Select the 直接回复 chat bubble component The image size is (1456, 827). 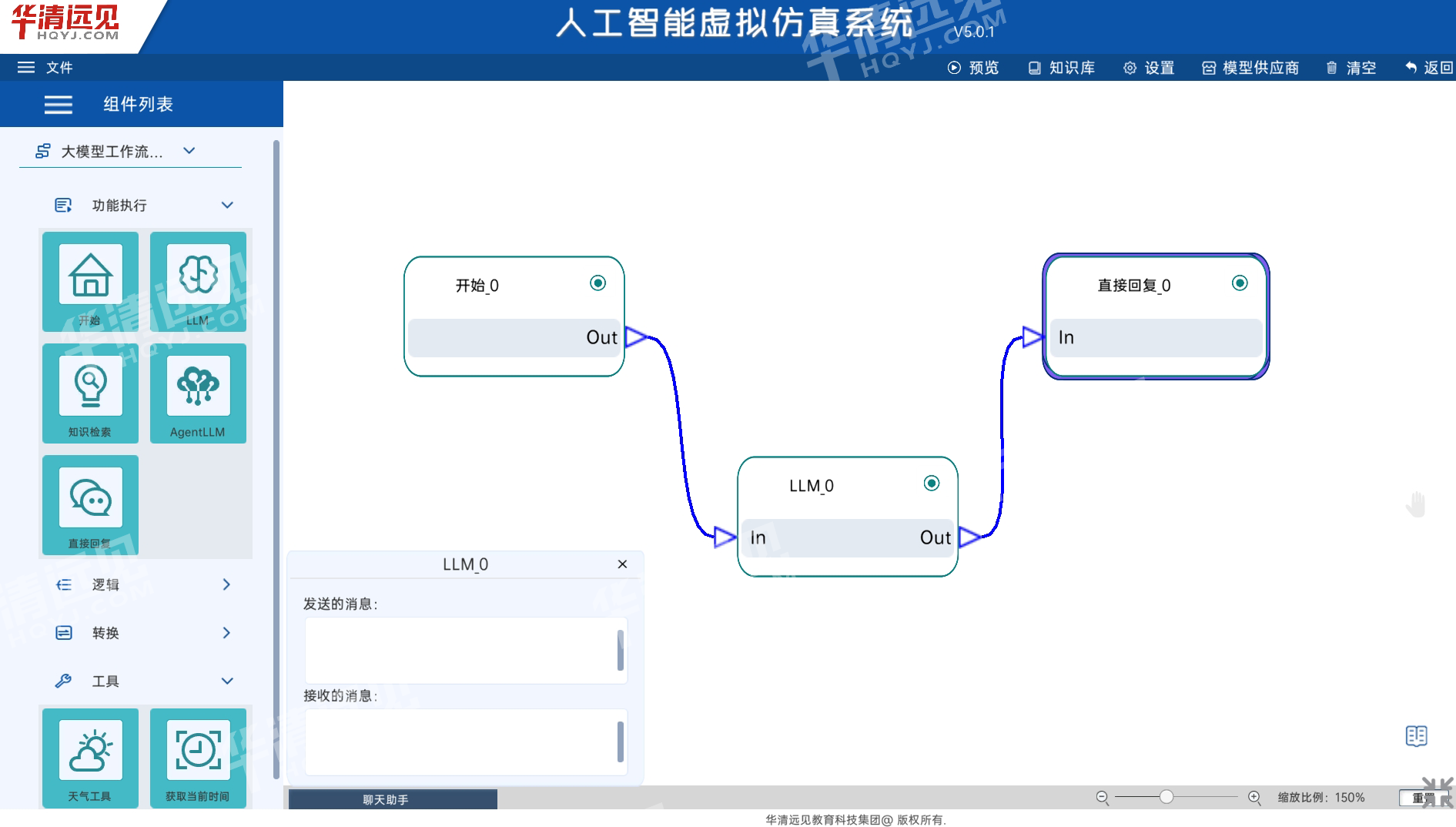click(90, 499)
